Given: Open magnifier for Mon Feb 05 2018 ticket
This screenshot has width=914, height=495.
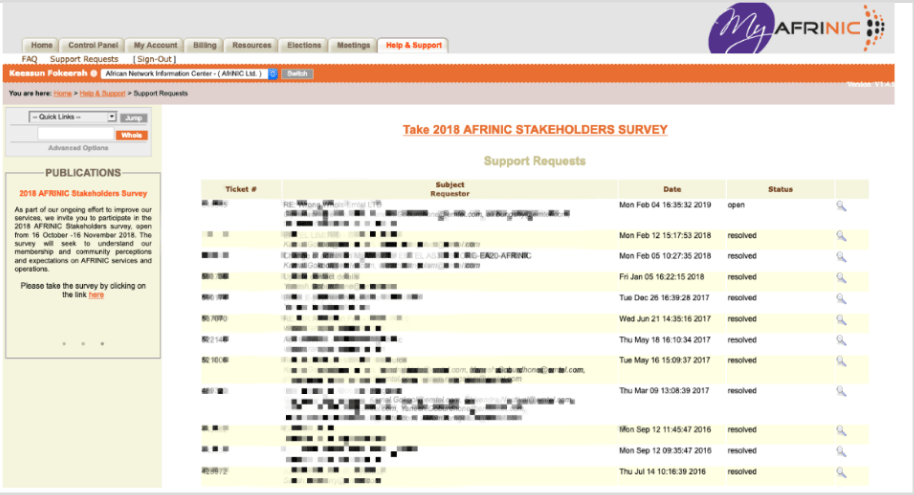Looking at the screenshot, I should tap(841, 257).
